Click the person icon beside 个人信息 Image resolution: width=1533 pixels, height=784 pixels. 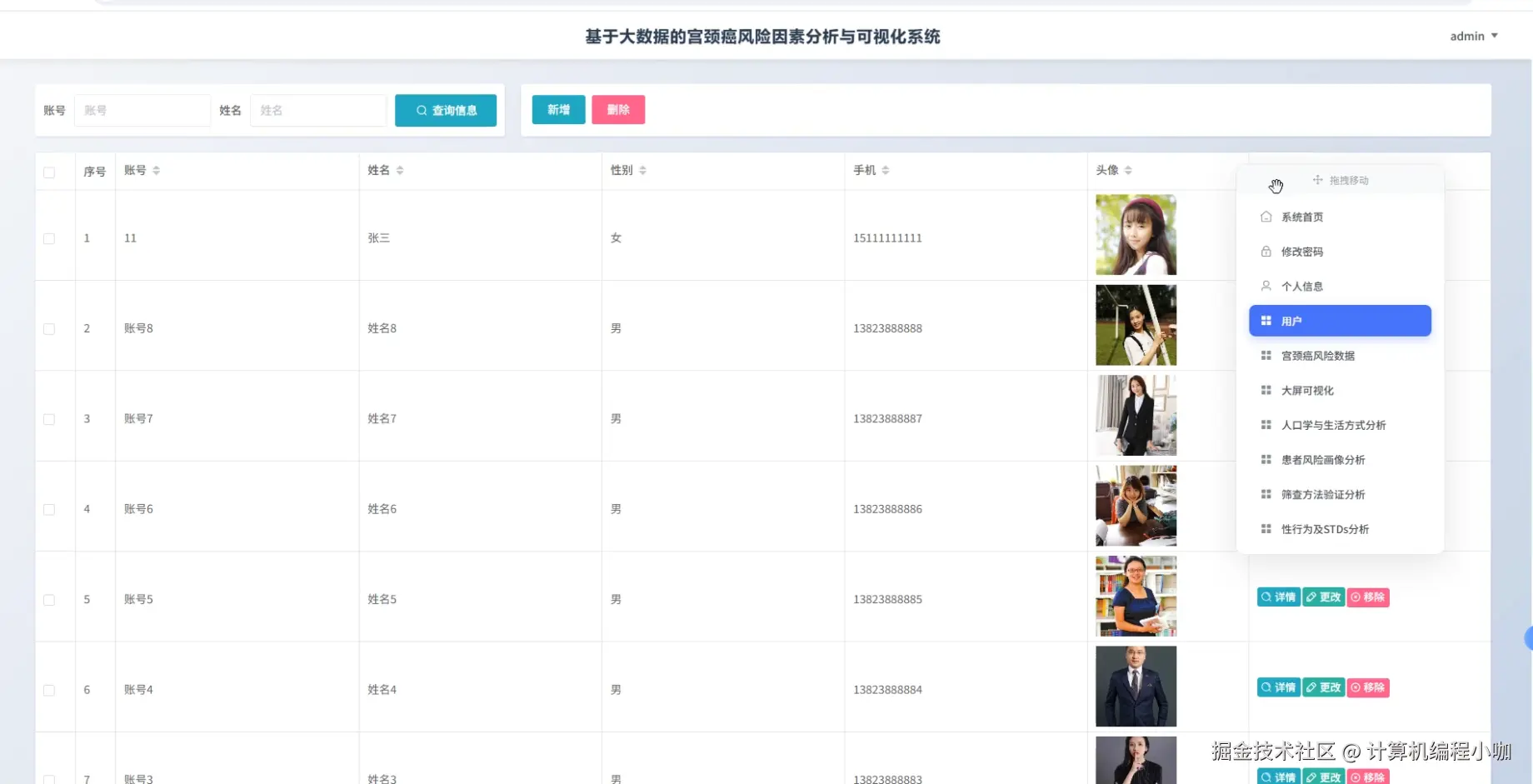pos(1266,286)
